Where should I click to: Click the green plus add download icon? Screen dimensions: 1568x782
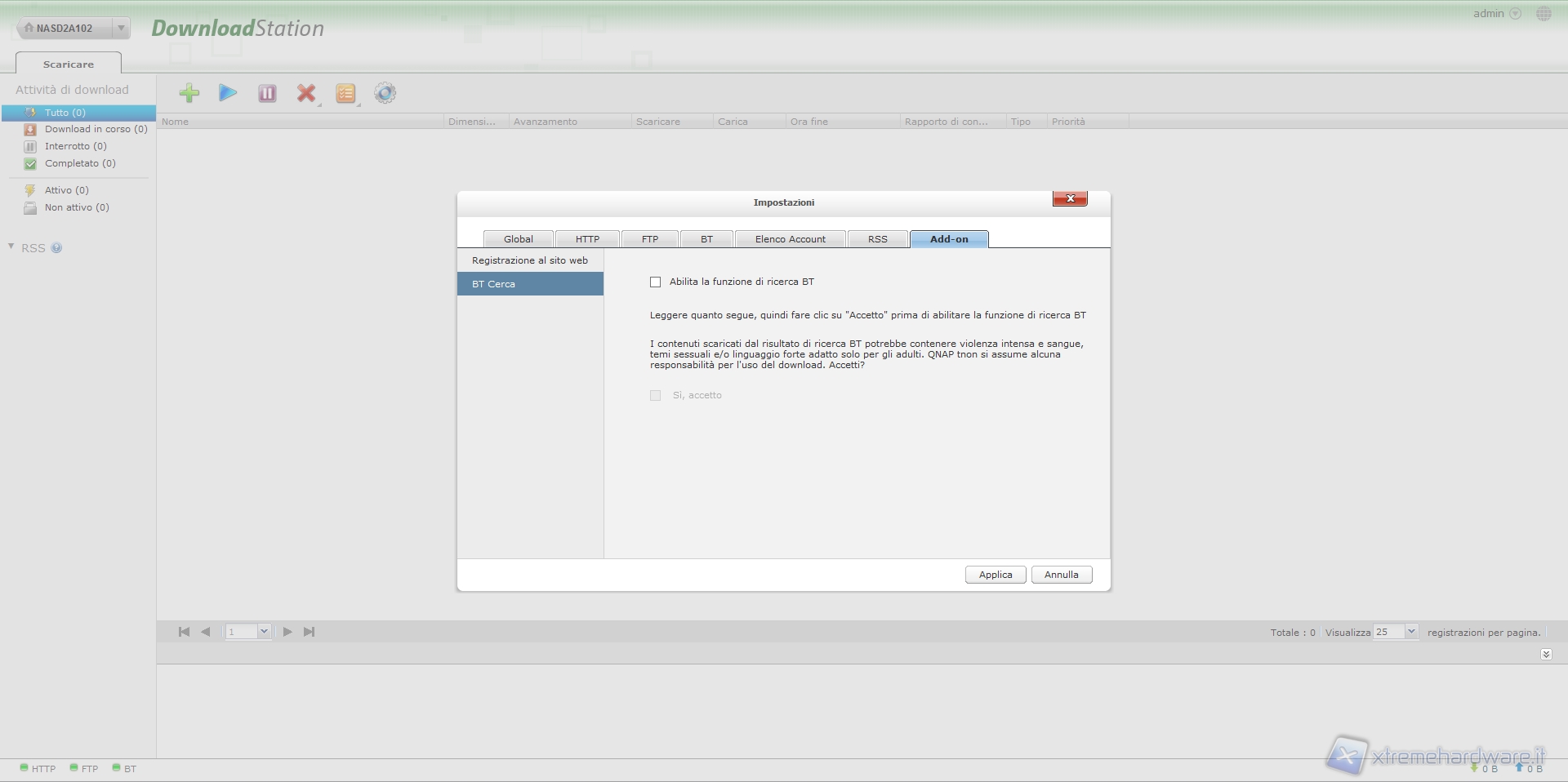189,93
